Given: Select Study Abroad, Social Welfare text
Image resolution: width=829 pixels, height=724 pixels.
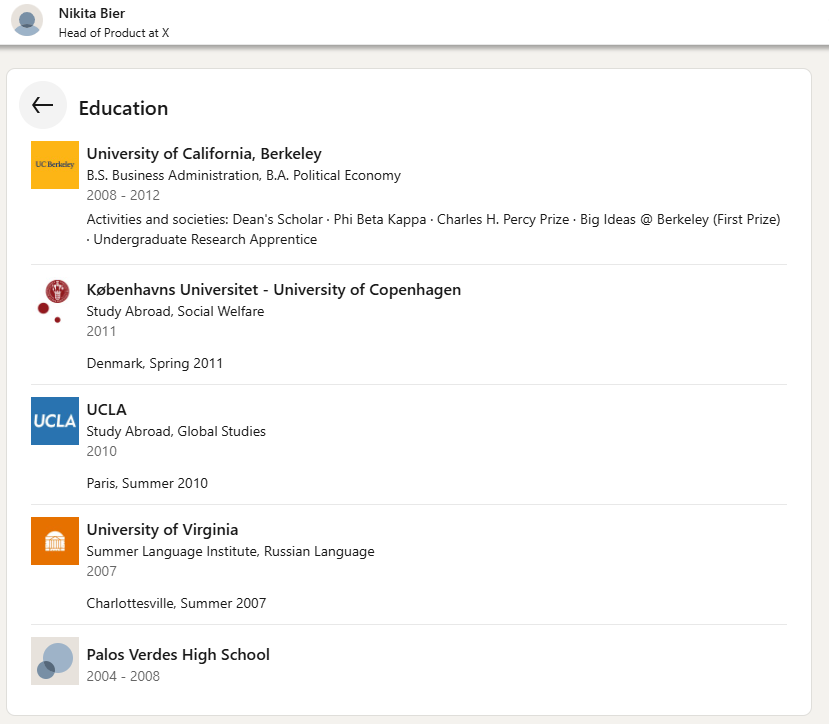Looking at the screenshot, I should [x=176, y=311].
